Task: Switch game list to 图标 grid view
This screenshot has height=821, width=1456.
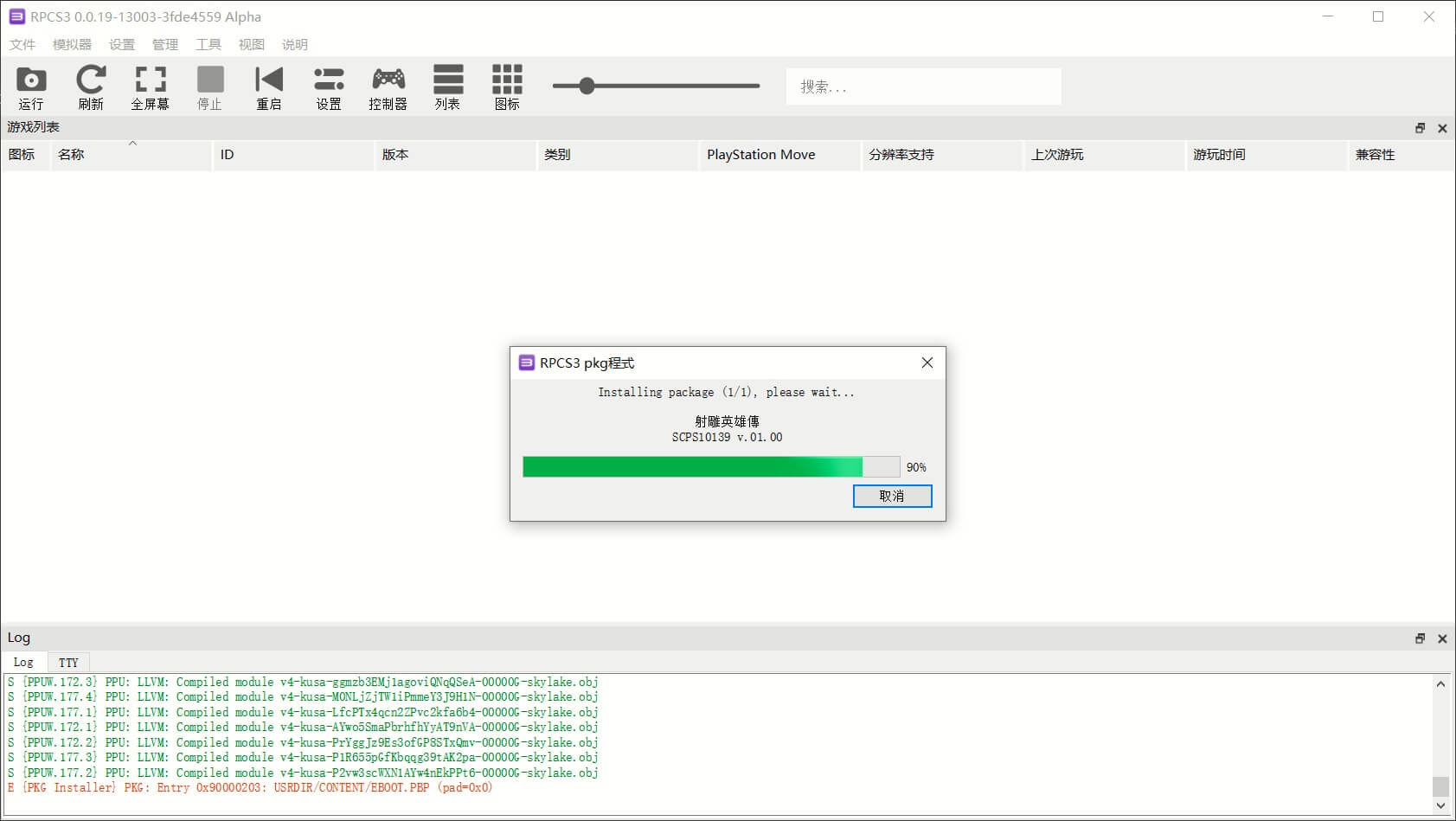Action: pyautogui.click(x=507, y=87)
